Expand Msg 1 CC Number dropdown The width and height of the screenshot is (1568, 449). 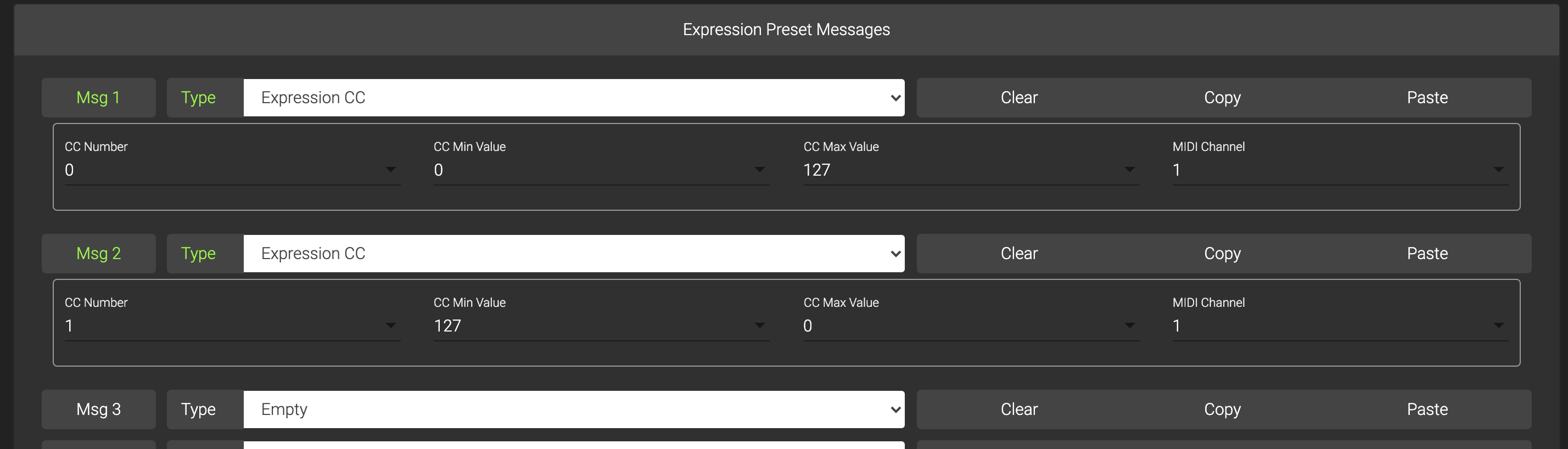(232, 170)
